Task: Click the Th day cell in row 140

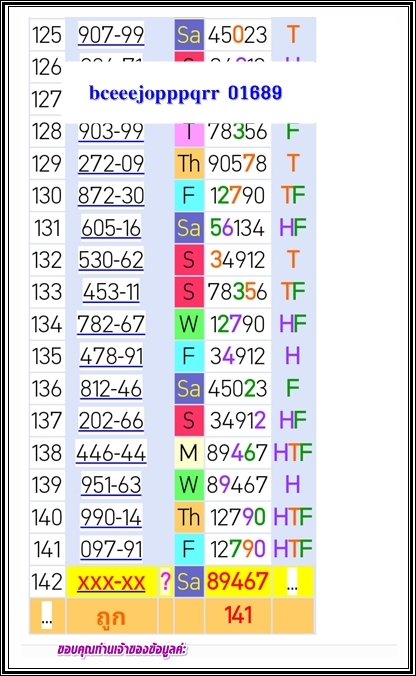Action: click(x=189, y=516)
